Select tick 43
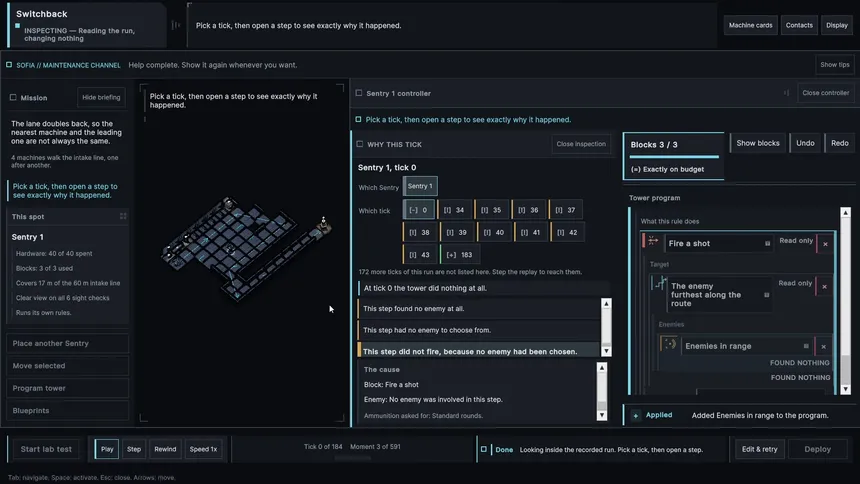 (x=419, y=255)
